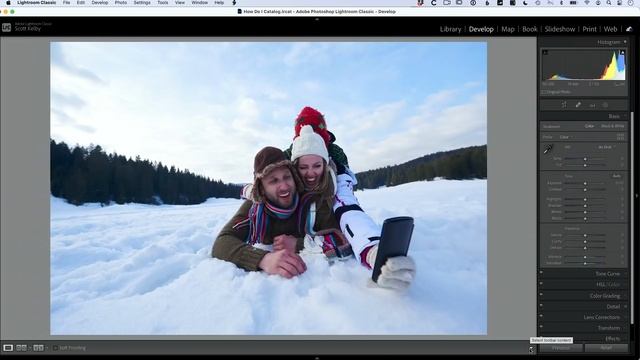
Task: Toggle the Tone Curve panel switch
Action: pyautogui.click(x=542, y=272)
